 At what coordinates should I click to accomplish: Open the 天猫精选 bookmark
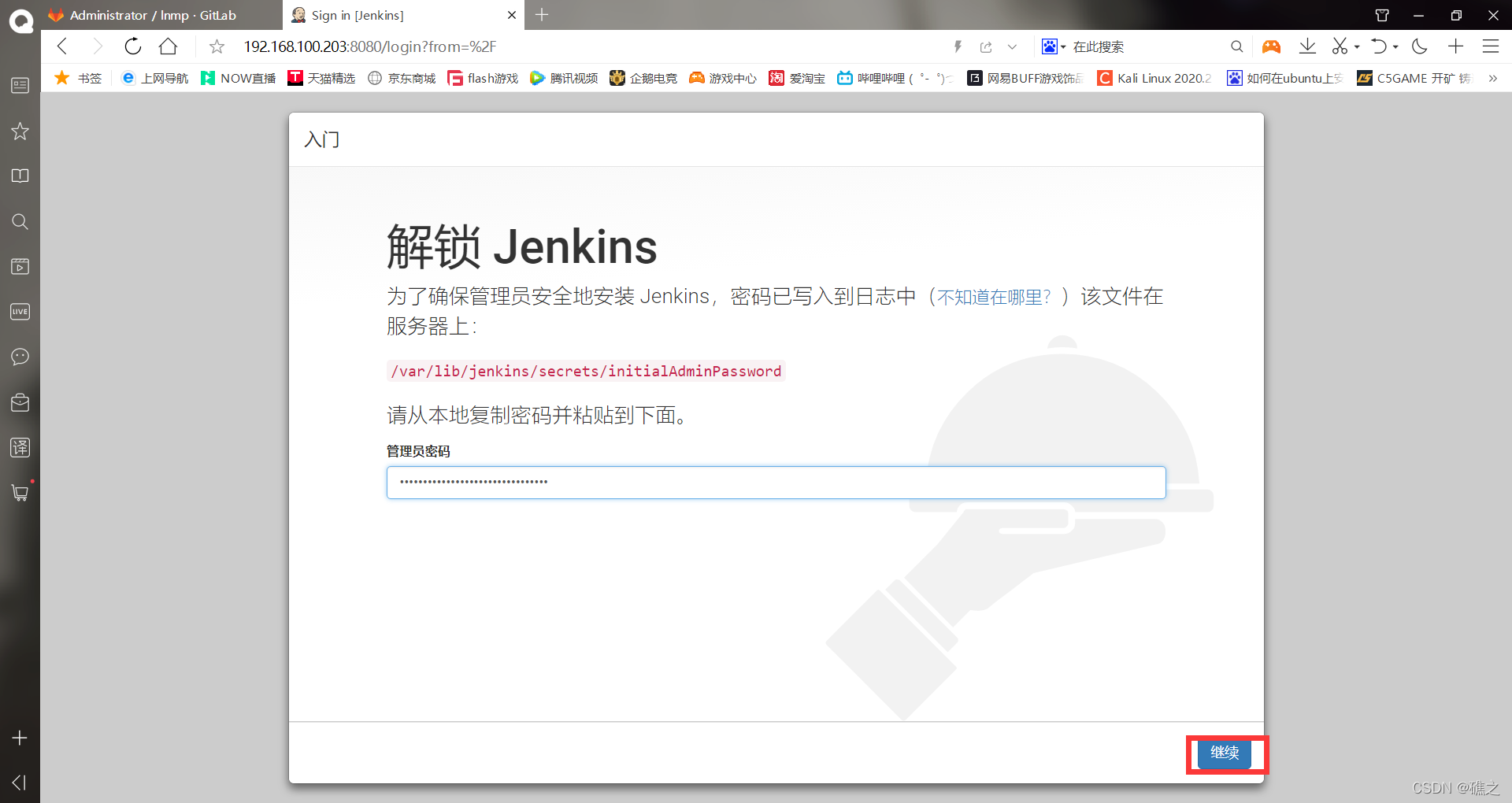coord(322,78)
